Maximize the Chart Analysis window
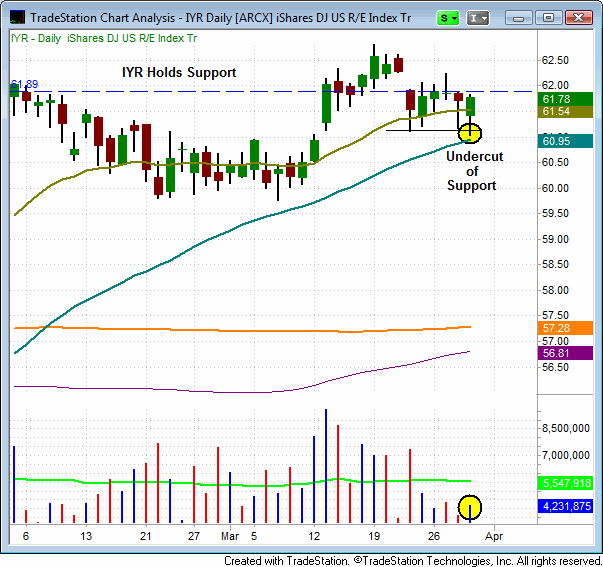The height and width of the screenshot is (567, 603). [549, 18]
